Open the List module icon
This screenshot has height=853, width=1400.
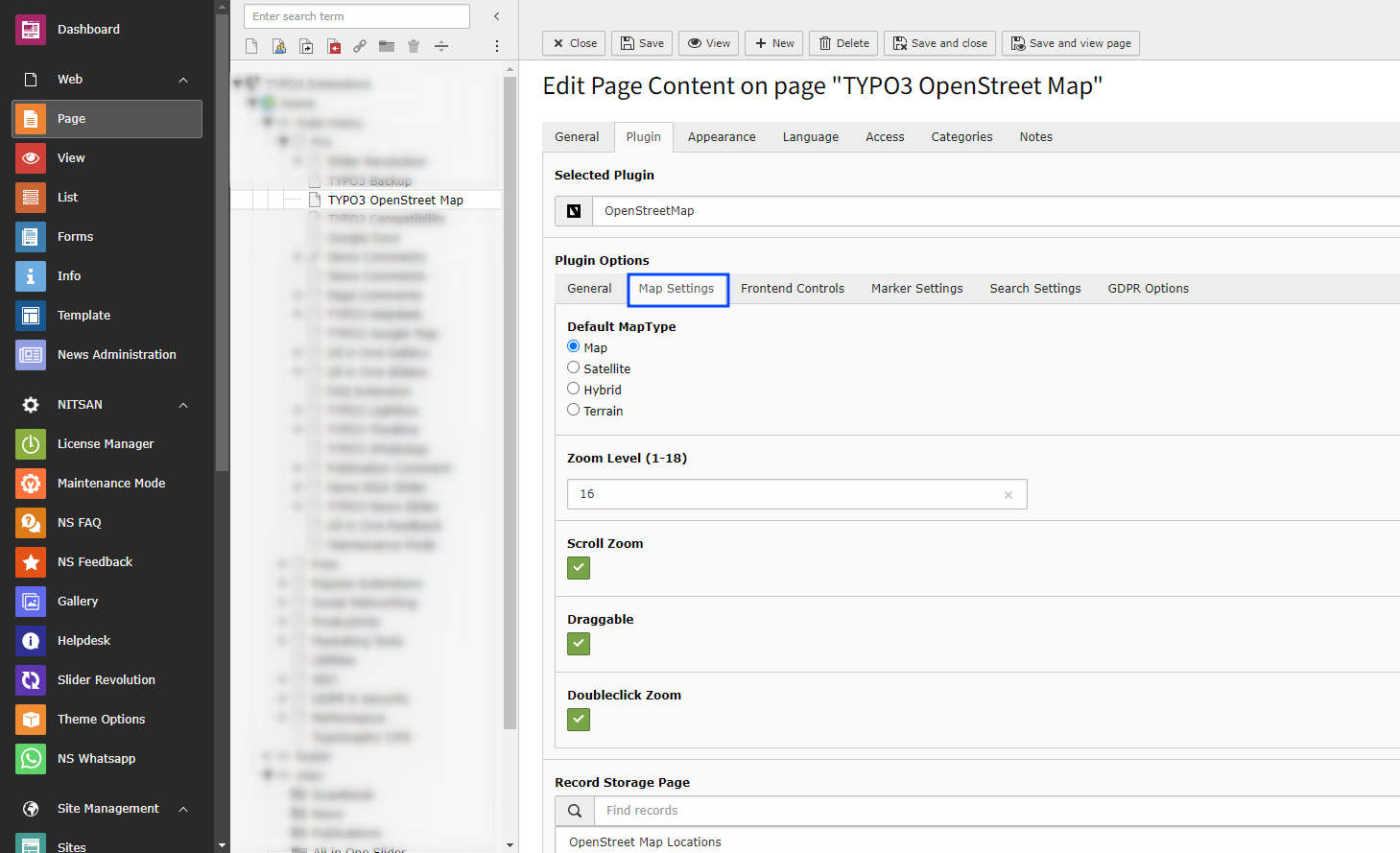pyautogui.click(x=31, y=198)
